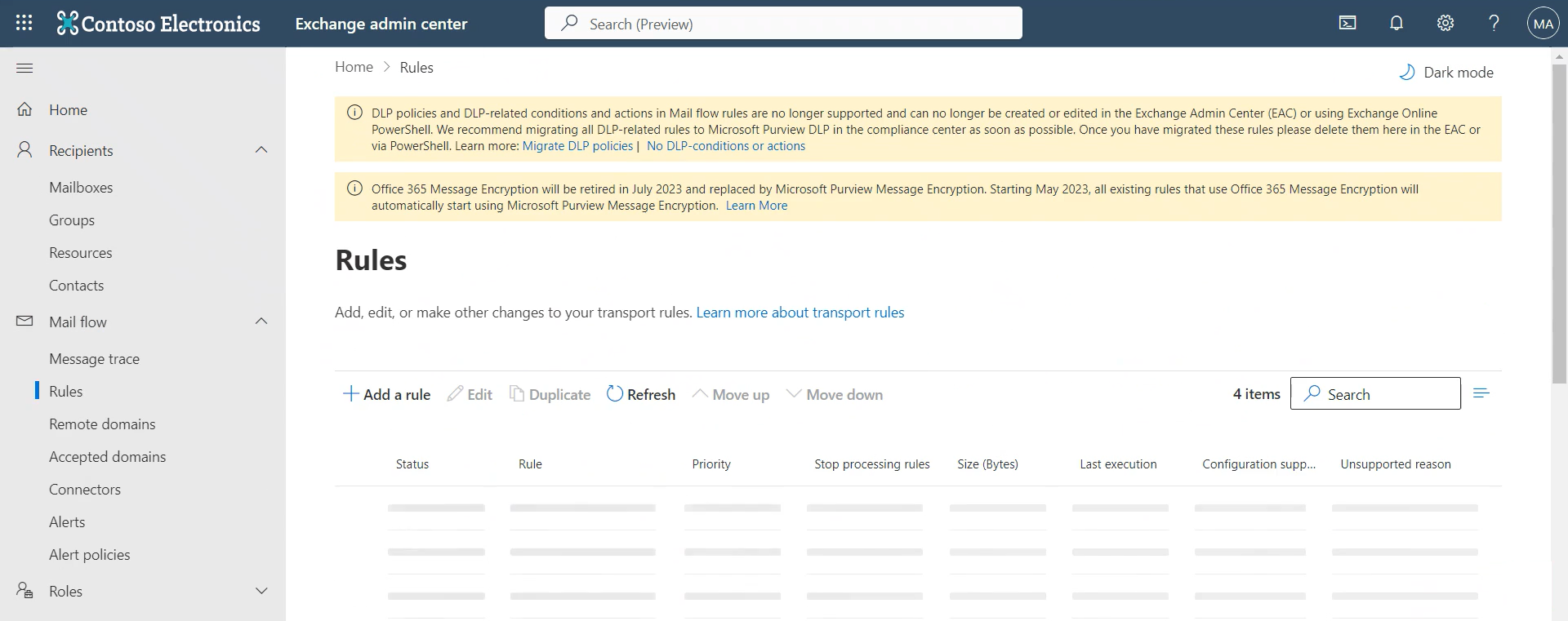This screenshot has height=621, width=1568.
Task: Collapse the Recipients section
Action: point(261,150)
